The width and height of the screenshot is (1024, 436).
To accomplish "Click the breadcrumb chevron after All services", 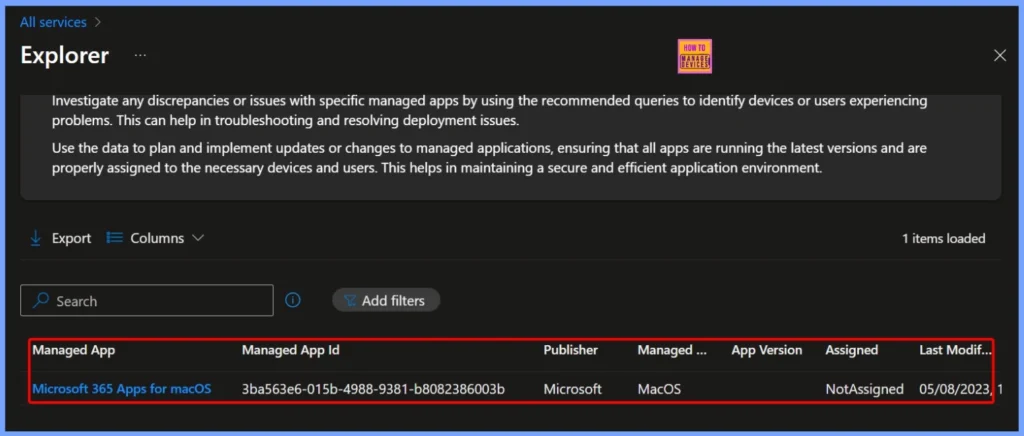I will (98, 22).
